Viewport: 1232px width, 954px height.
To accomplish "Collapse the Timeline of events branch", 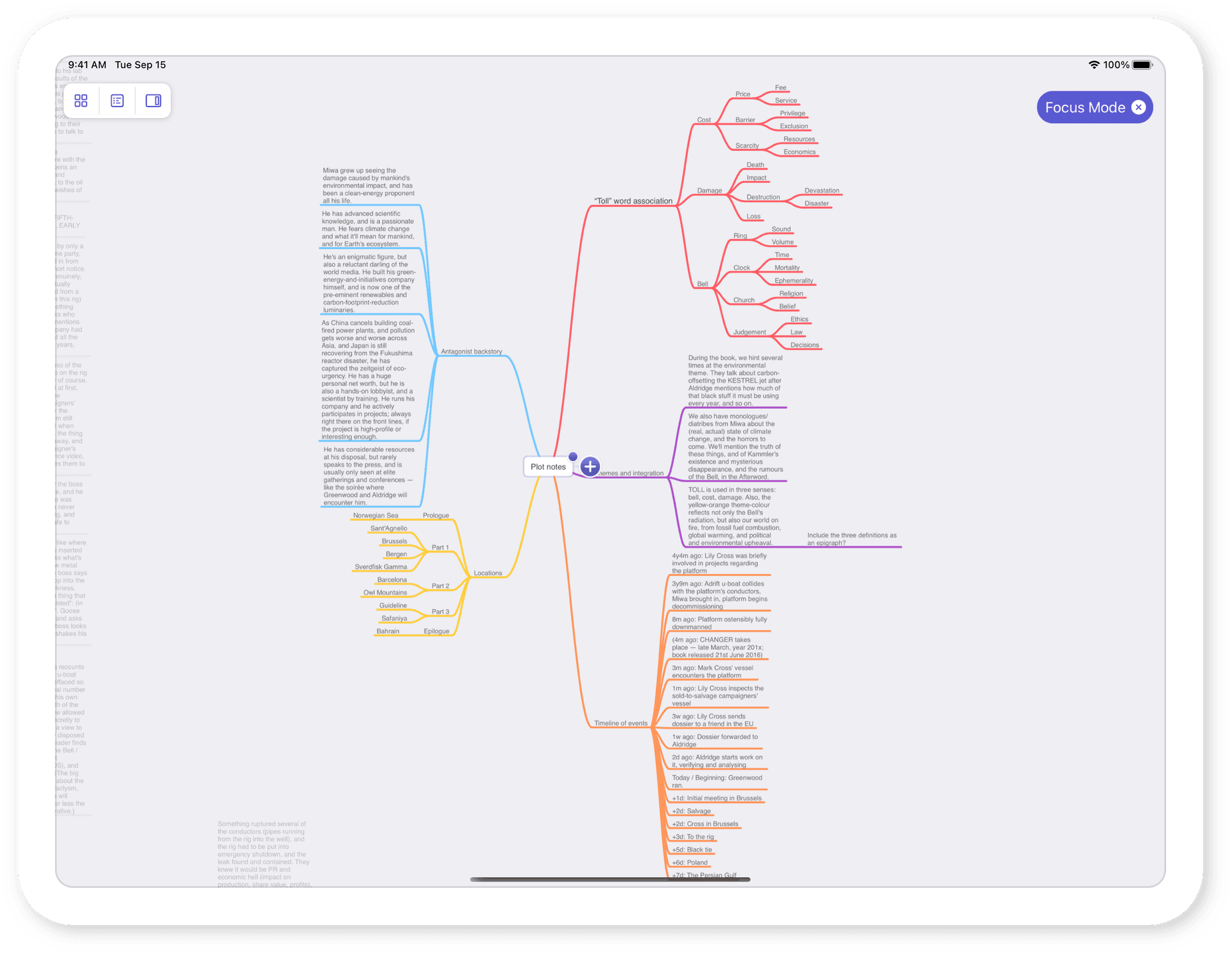I will point(620,723).
